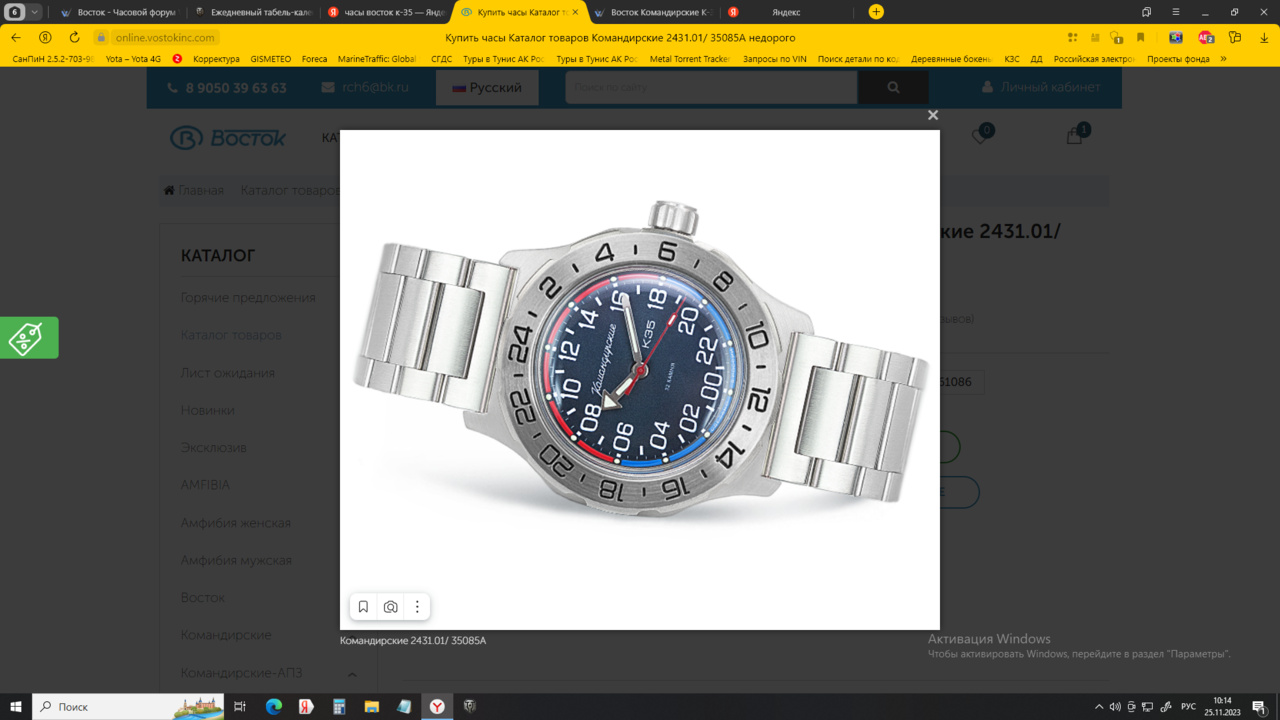Open Calculator from the taskbar
The height and width of the screenshot is (720, 1280).
tap(339, 707)
